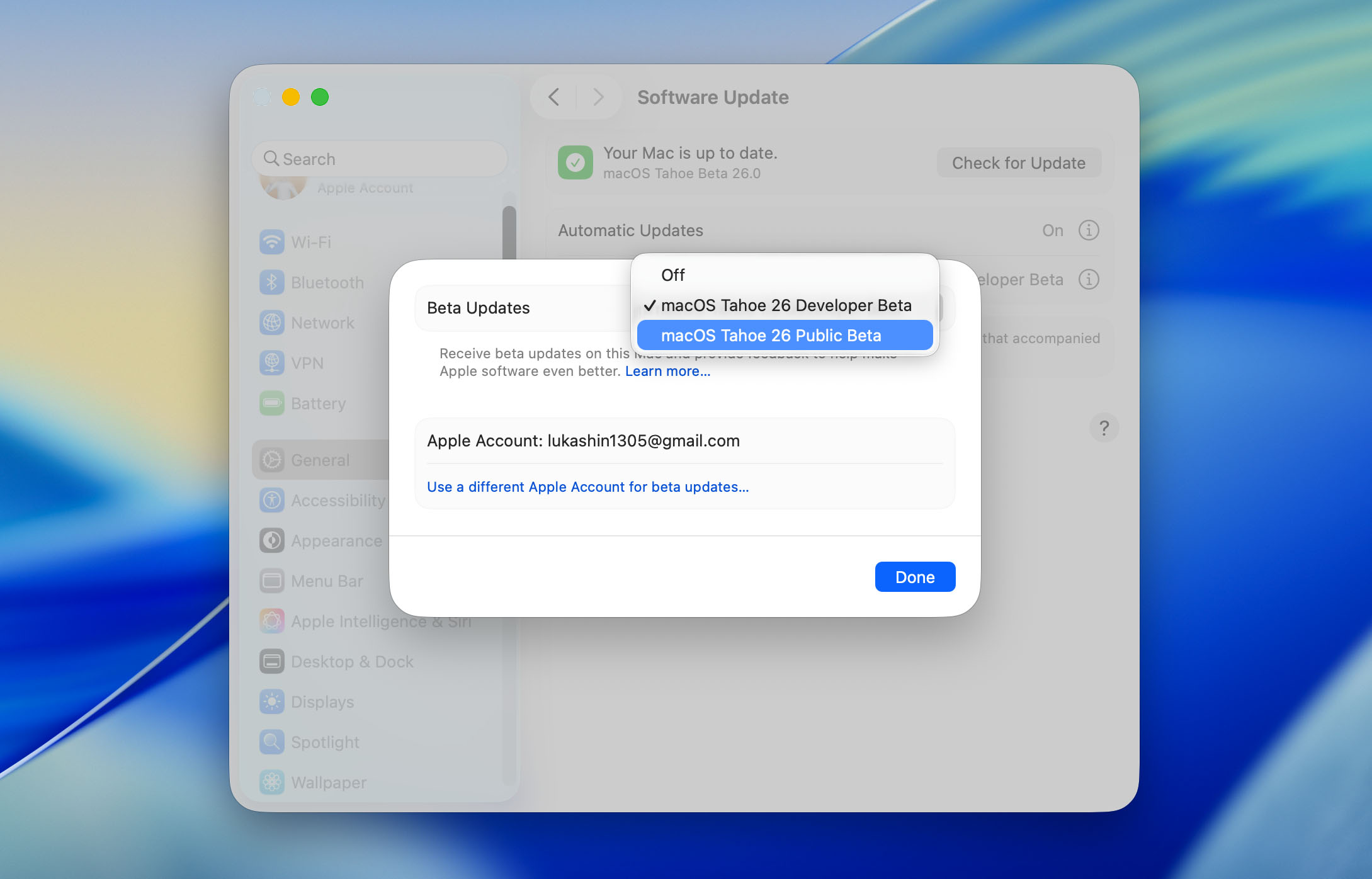
Task: Click the sidebar scrollbar
Action: [x=509, y=232]
